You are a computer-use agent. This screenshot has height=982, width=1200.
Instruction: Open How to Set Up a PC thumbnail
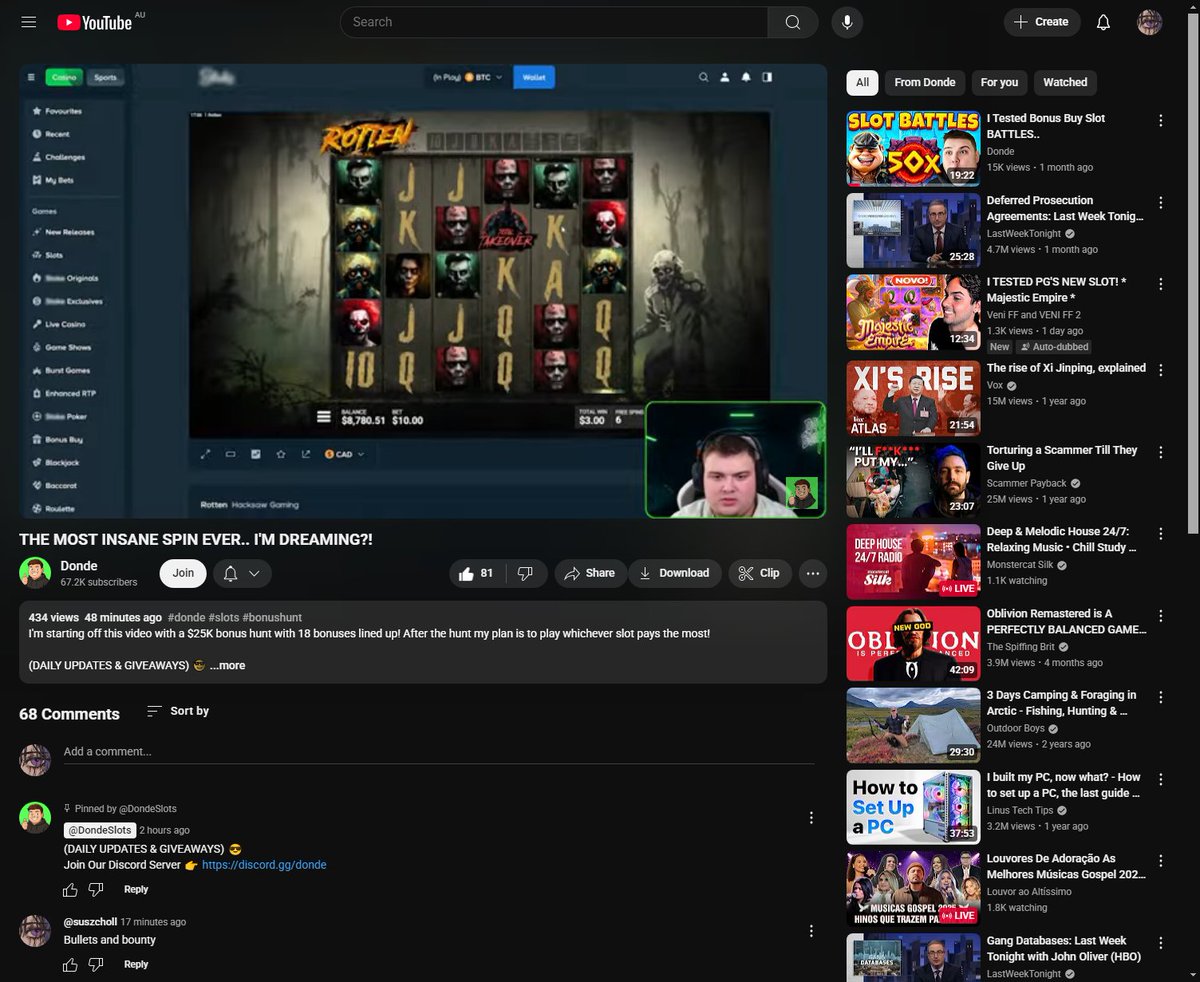tap(913, 807)
